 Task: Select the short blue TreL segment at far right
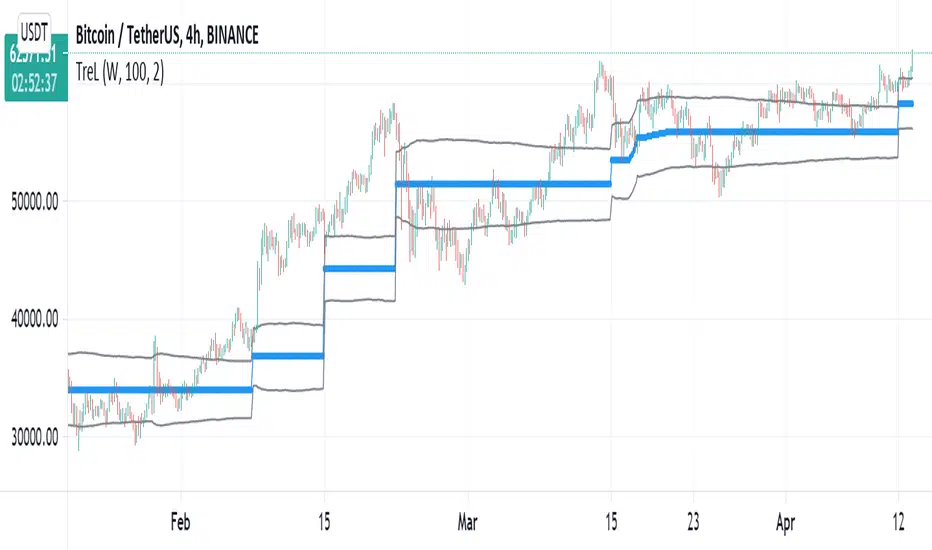(x=906, y=104)
